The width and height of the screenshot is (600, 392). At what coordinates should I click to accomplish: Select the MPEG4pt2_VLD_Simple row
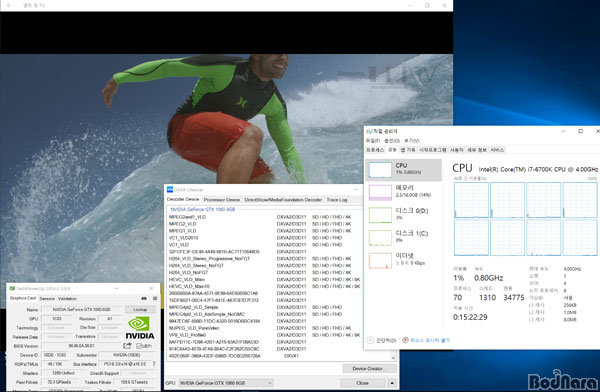tap(263, 307)
